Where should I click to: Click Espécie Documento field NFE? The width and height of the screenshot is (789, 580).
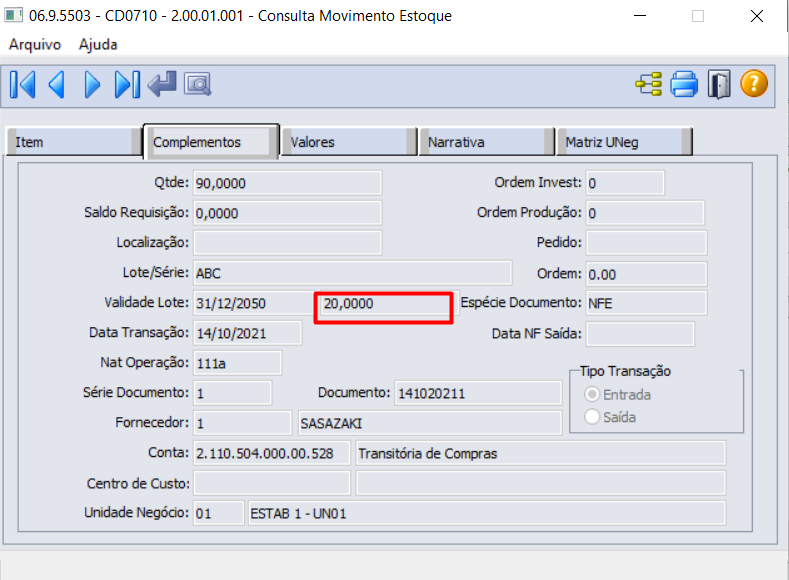point(646,303)
